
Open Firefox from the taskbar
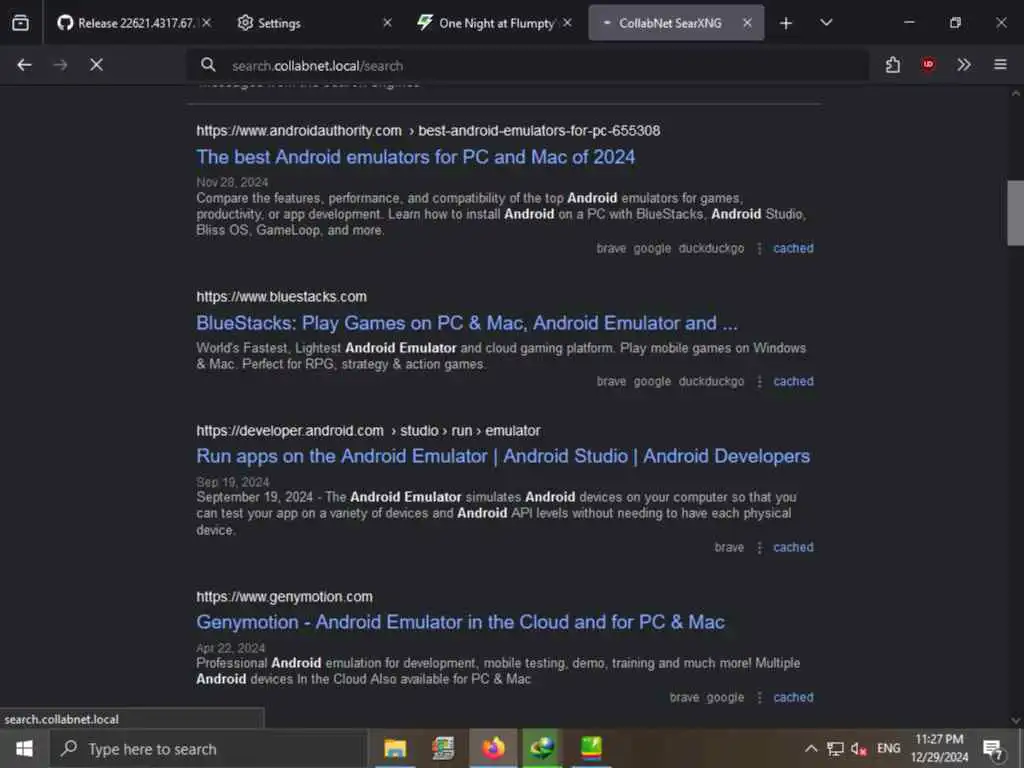pyautogui.click(x=493, y=748)
